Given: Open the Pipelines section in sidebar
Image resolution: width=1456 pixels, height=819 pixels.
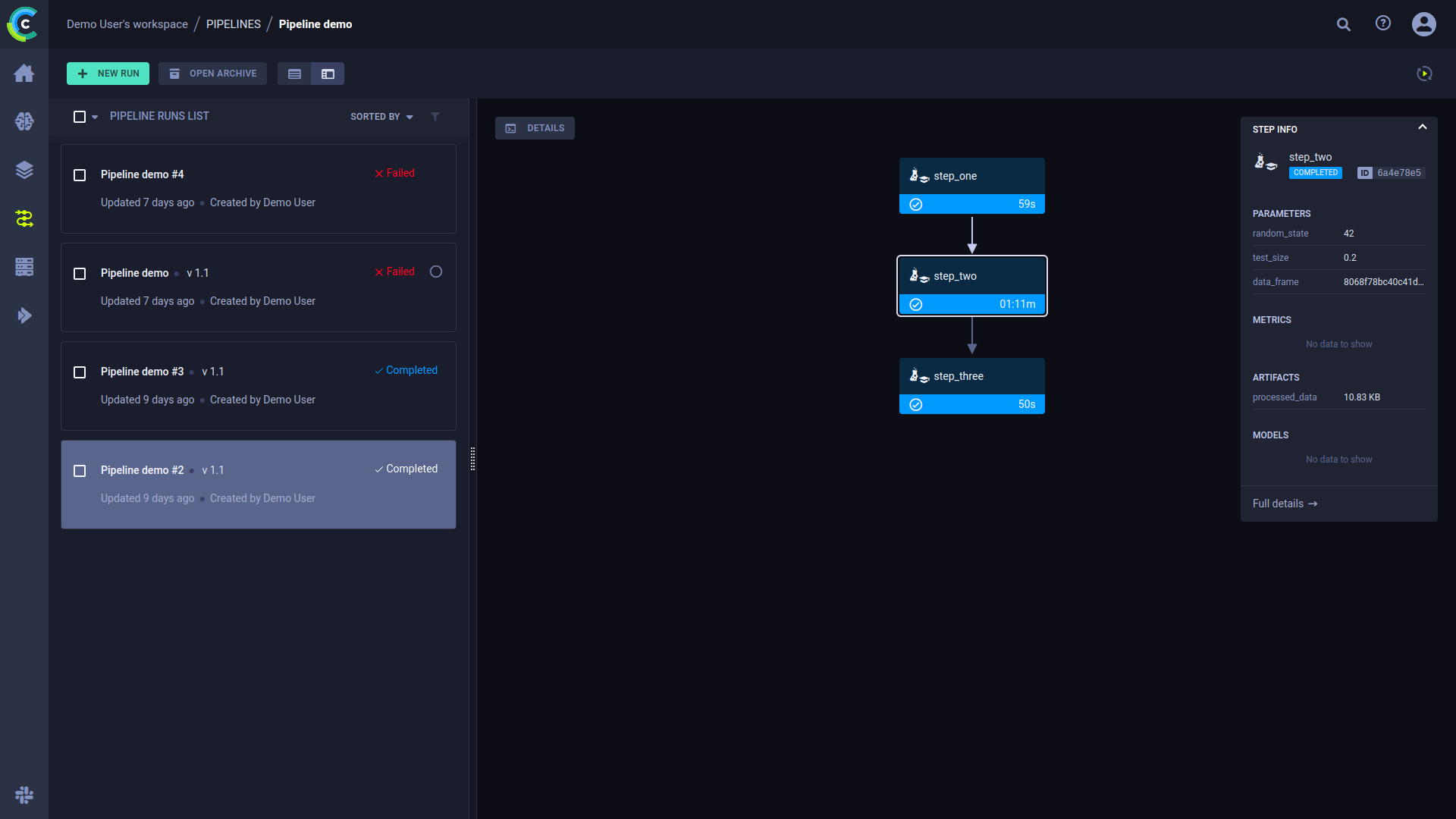Looking at the screenshot, I should [24, 218].
